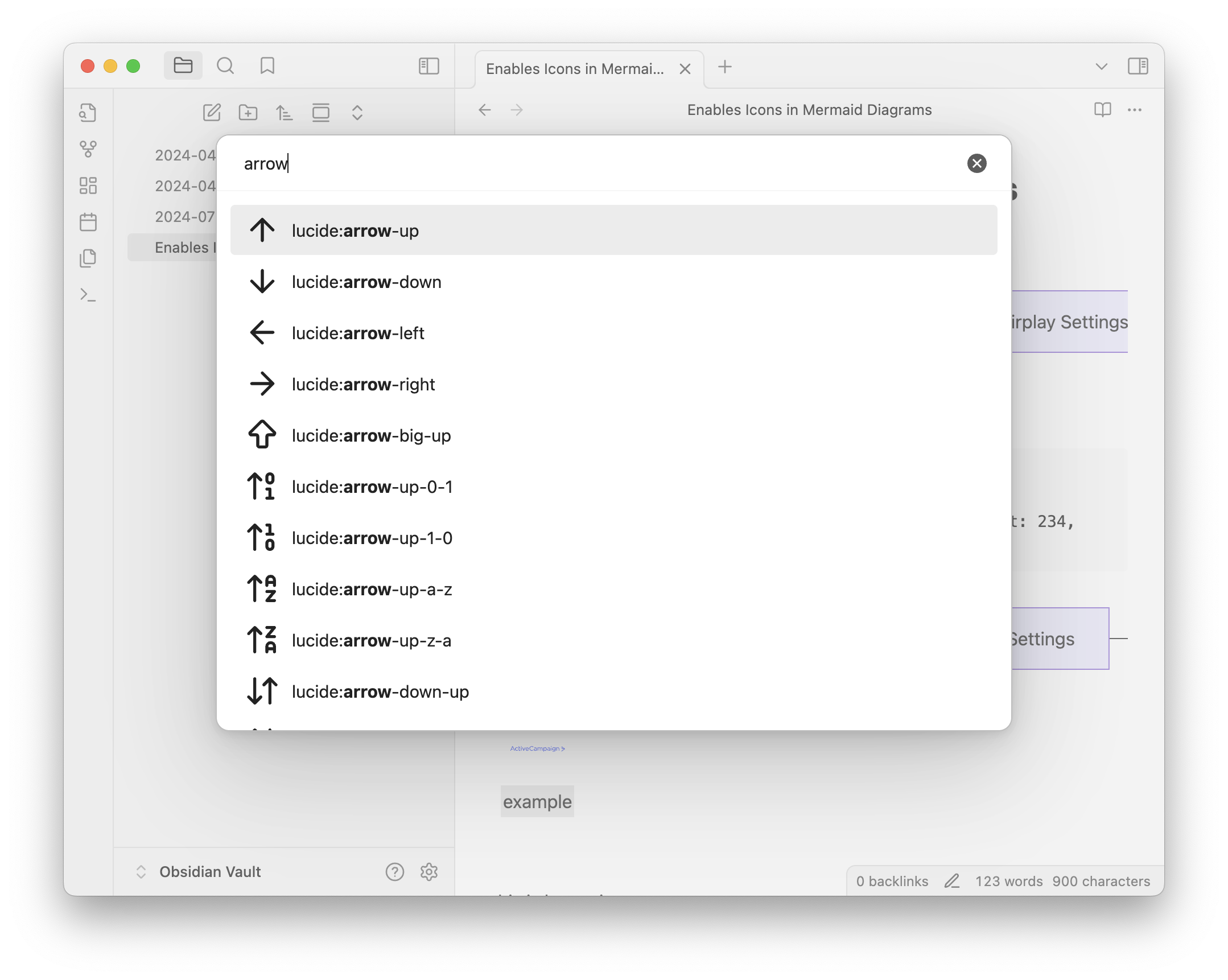This screenshot has height=980, width=1228.
Task: Click the lower 'Settings' diagram node
Action: (x=1060, y=638)
